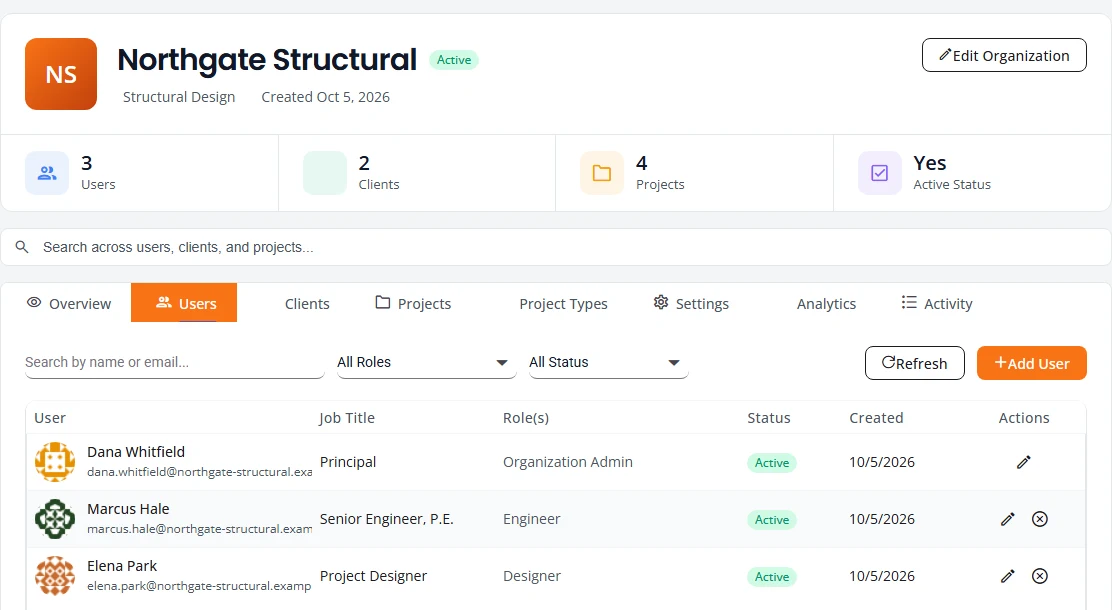1112x610 pixels.
Task: Edit Dana Whitfield with pencil icon
Action: (1023, 462)
